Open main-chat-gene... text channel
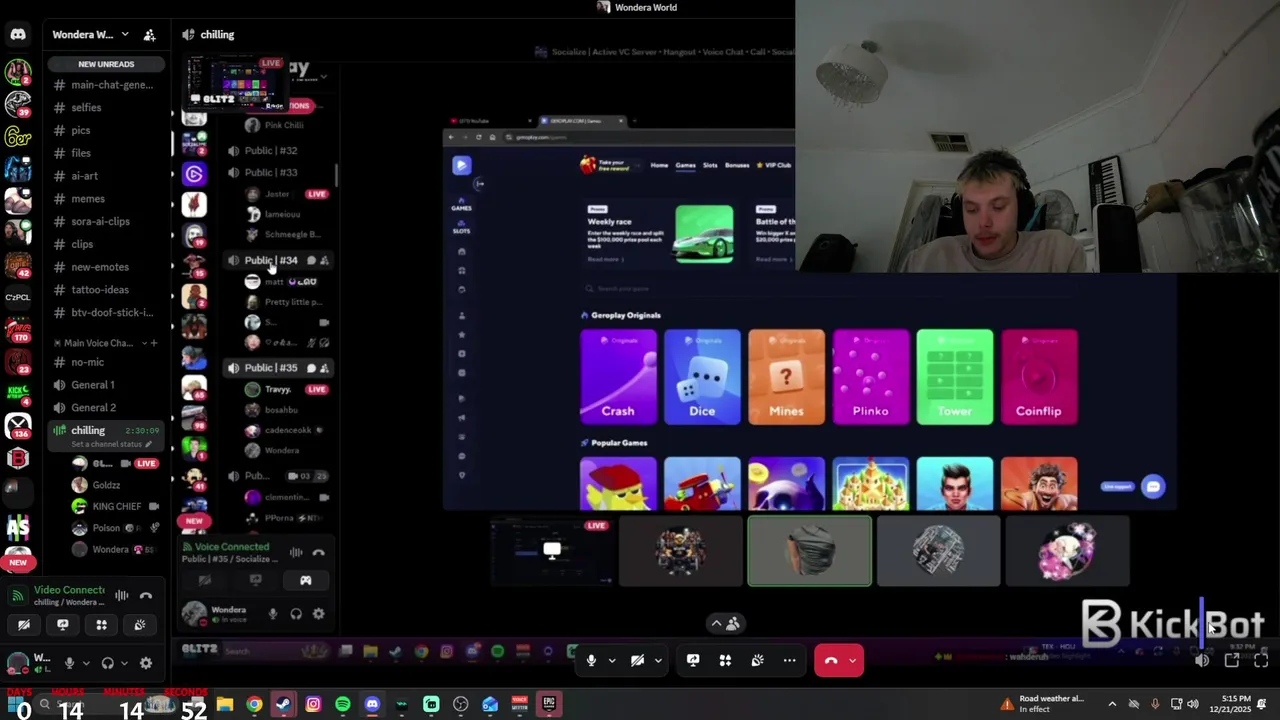Image resolution: width=1280 pixels, height=720 pixels. pyautogui.click(x=106, y=85)
